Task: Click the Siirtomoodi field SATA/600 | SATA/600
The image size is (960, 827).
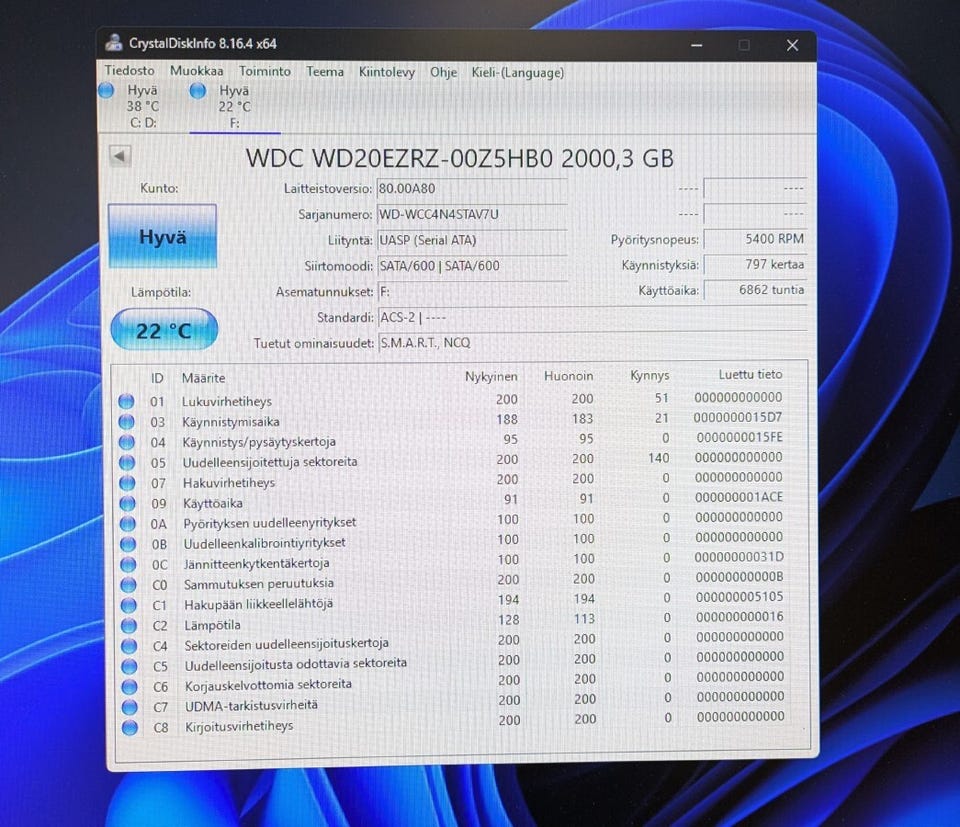Action: point(472,266)
